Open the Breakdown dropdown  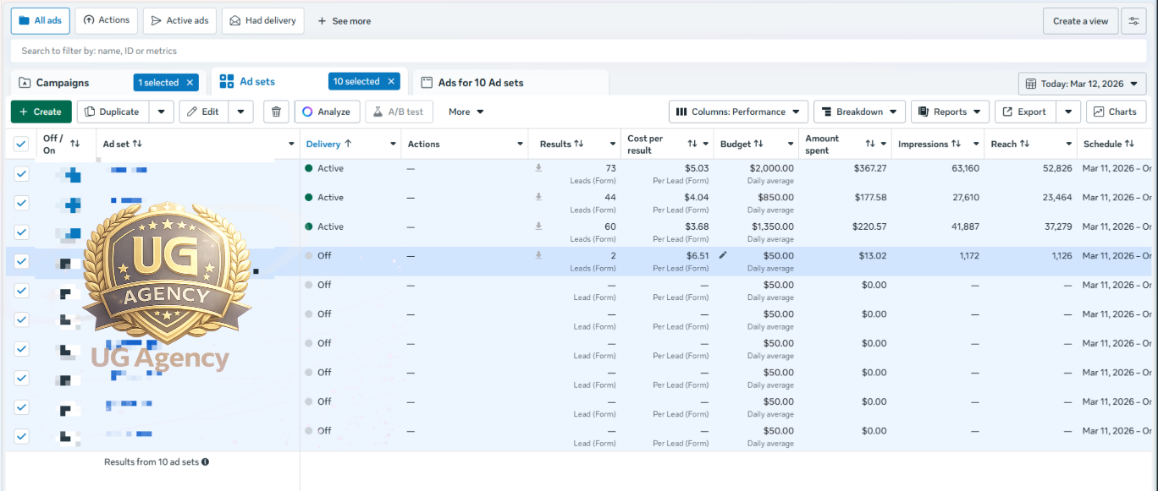[860, 111]
